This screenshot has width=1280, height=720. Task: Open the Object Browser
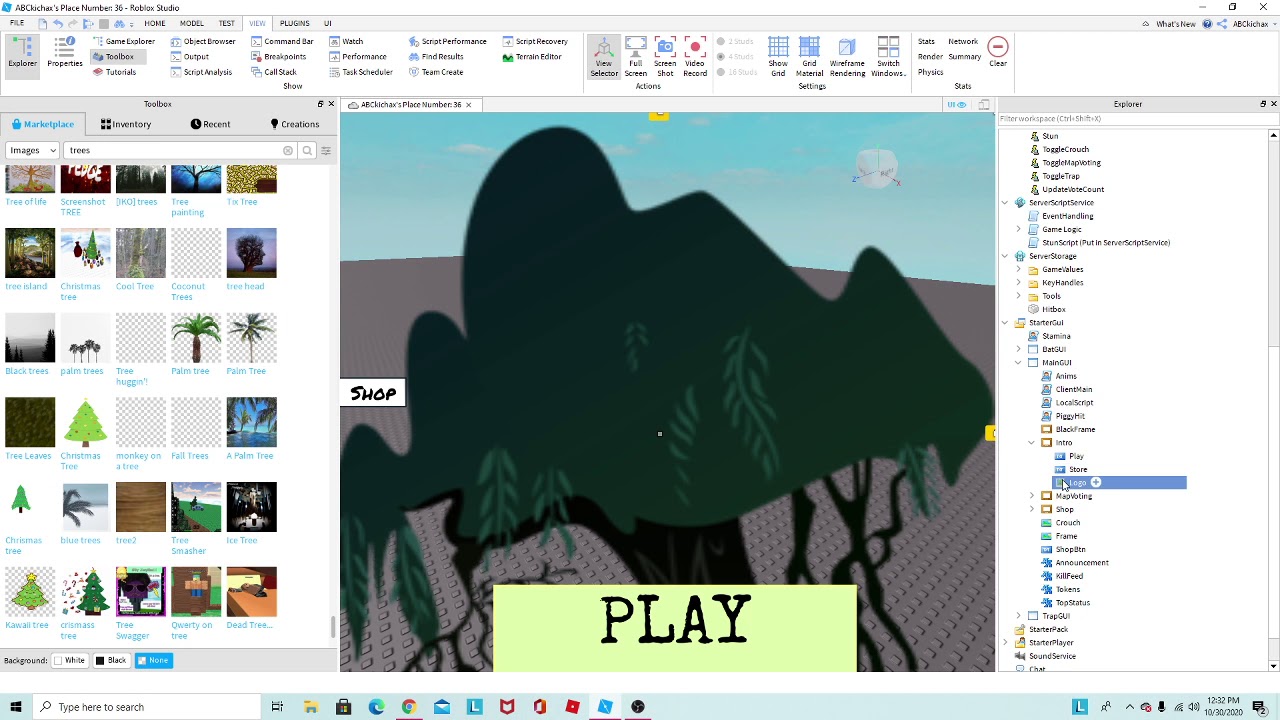click(x=203, y=41)
